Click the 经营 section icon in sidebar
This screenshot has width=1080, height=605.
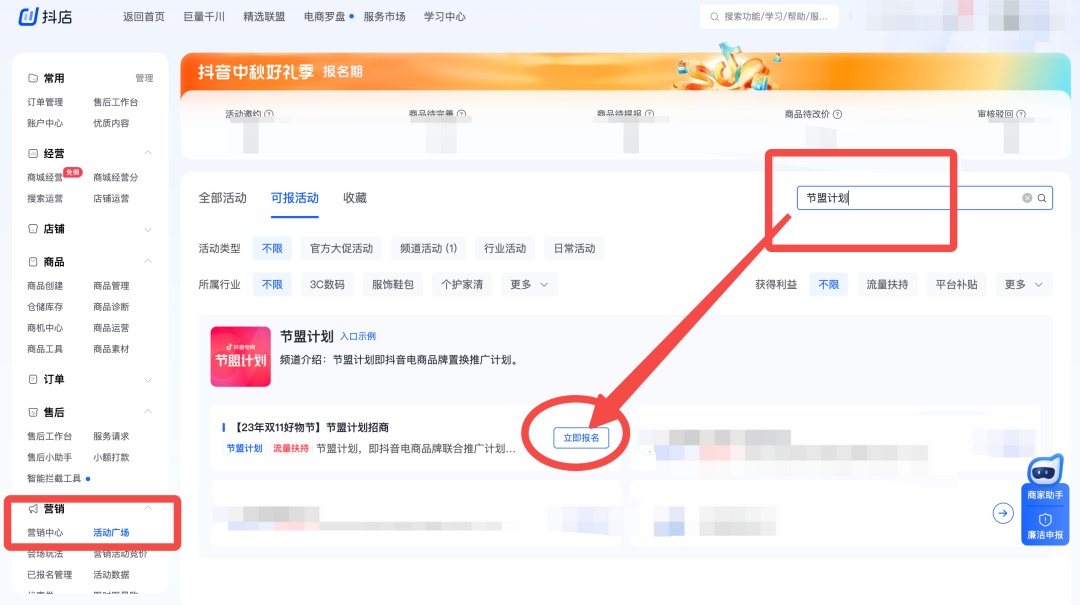(x=32, y=153)
